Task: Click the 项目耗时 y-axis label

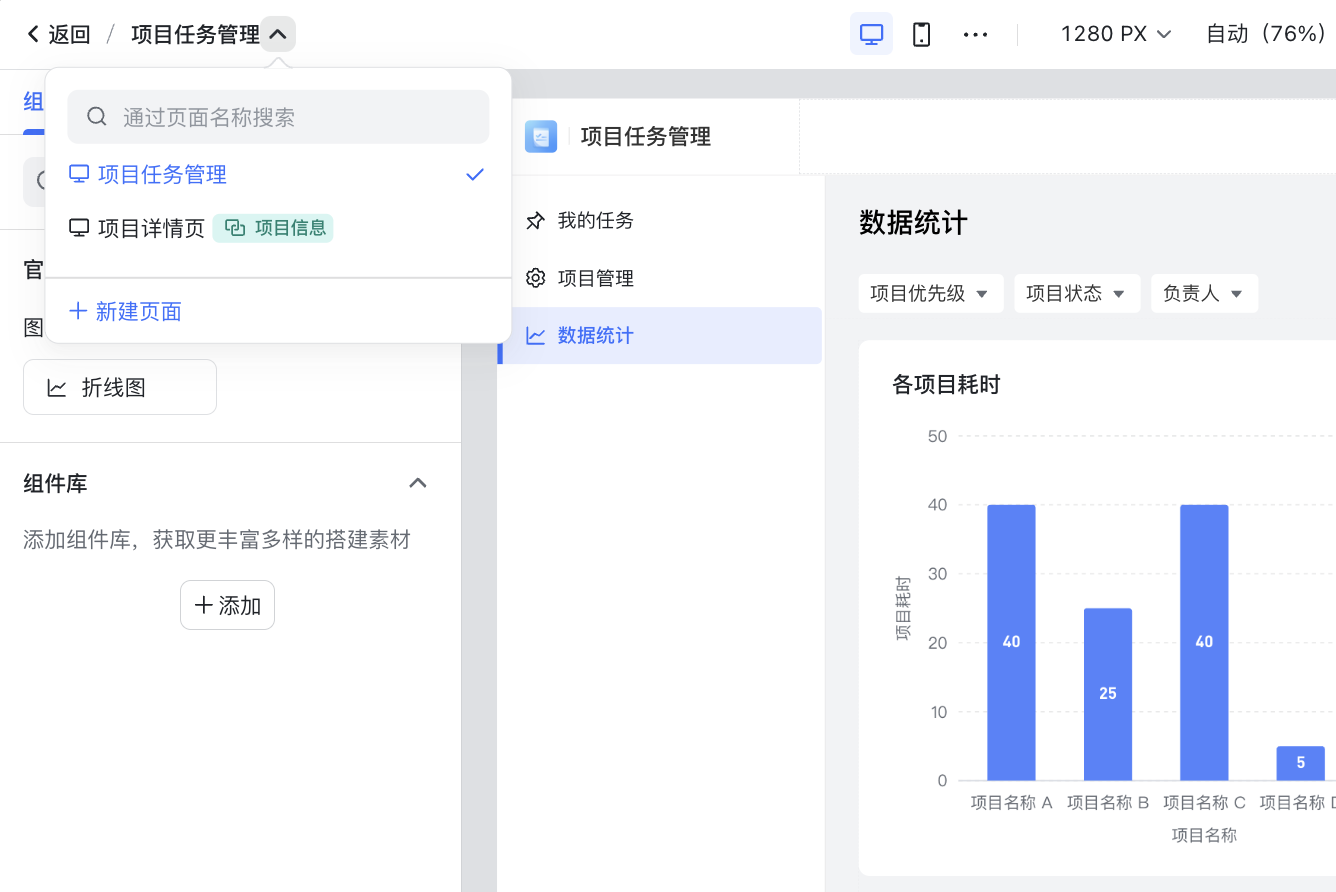Action: [903, 608]
